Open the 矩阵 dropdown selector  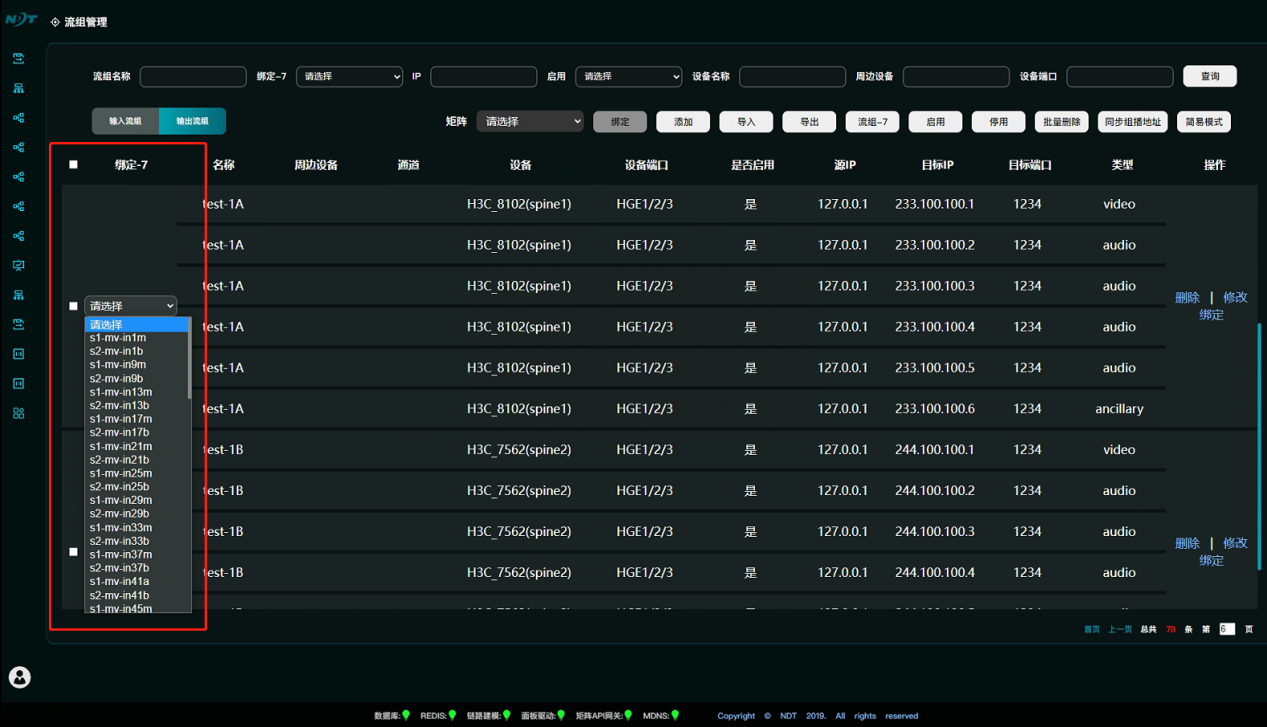pyautogui.click(x=530, y=122)
